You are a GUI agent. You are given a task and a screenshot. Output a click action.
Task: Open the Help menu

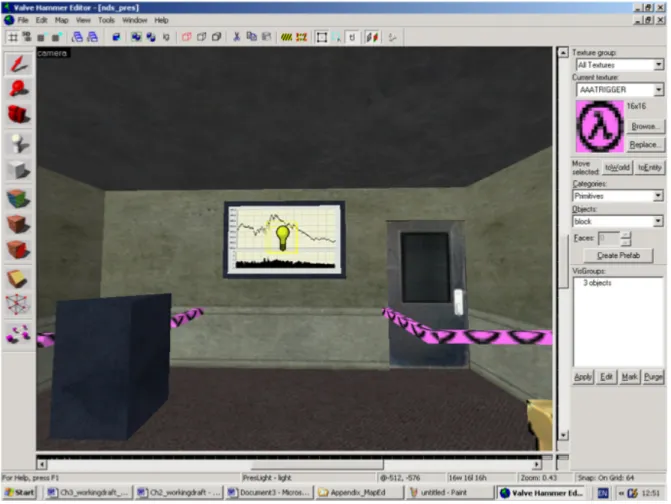coord(161,20)
